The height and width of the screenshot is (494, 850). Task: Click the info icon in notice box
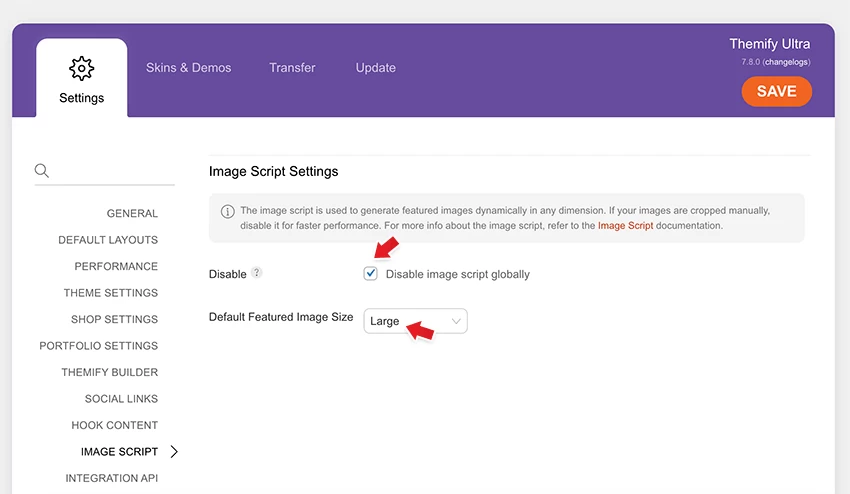pyautogui.click(x=228, y=211)
